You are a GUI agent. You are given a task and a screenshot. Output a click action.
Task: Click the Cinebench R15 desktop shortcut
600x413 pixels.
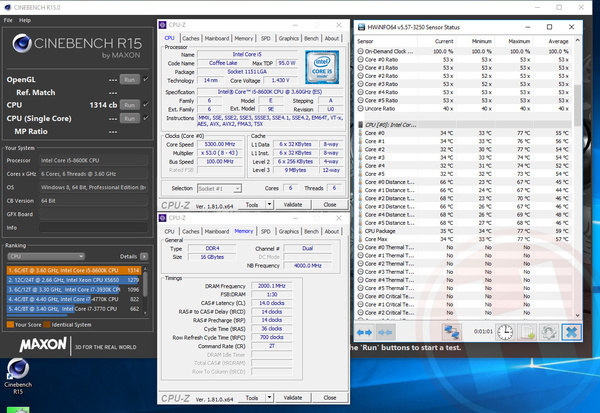[x=18, y=376]
